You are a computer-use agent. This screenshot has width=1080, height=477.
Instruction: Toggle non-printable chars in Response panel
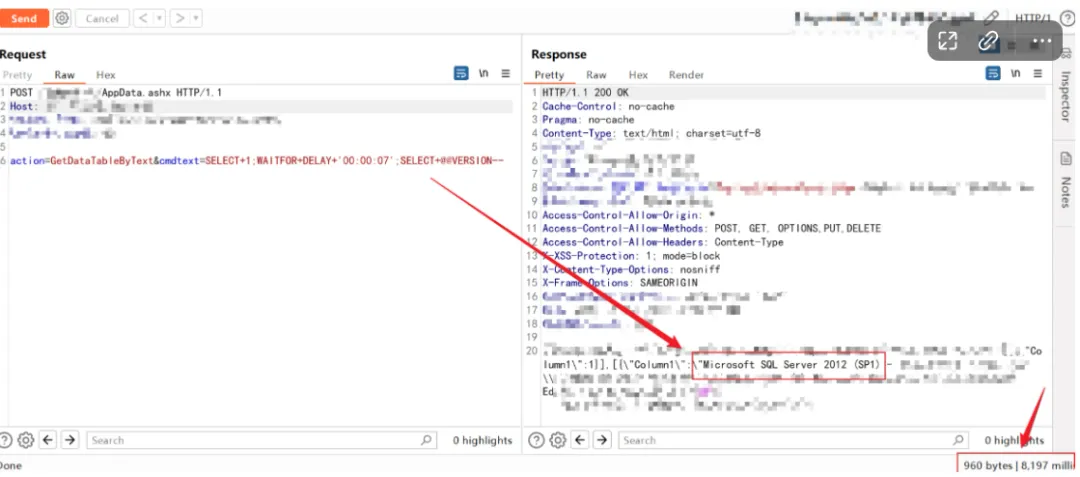[1015, 74]
